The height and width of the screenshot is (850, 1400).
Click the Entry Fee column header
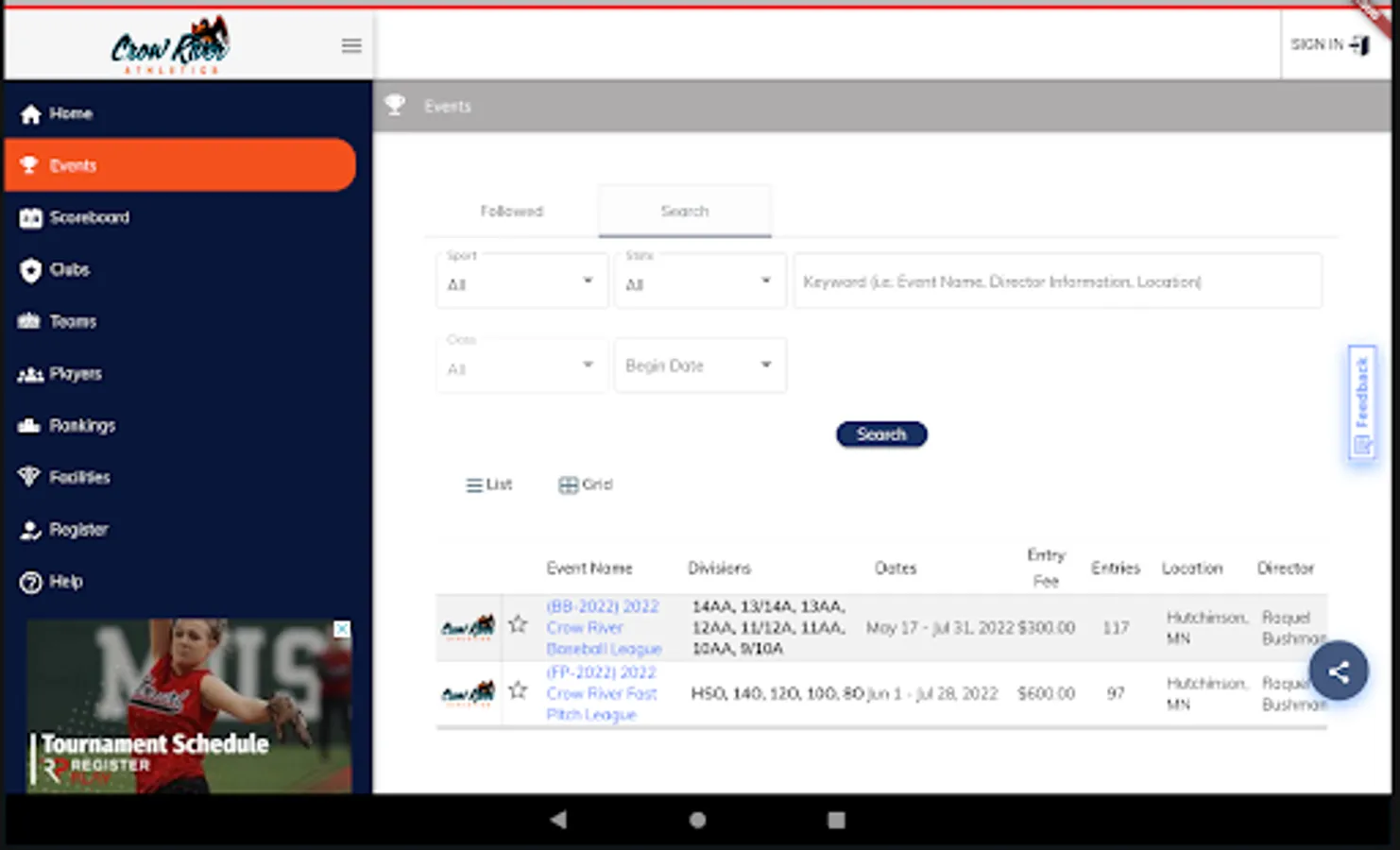[1046, 568]
